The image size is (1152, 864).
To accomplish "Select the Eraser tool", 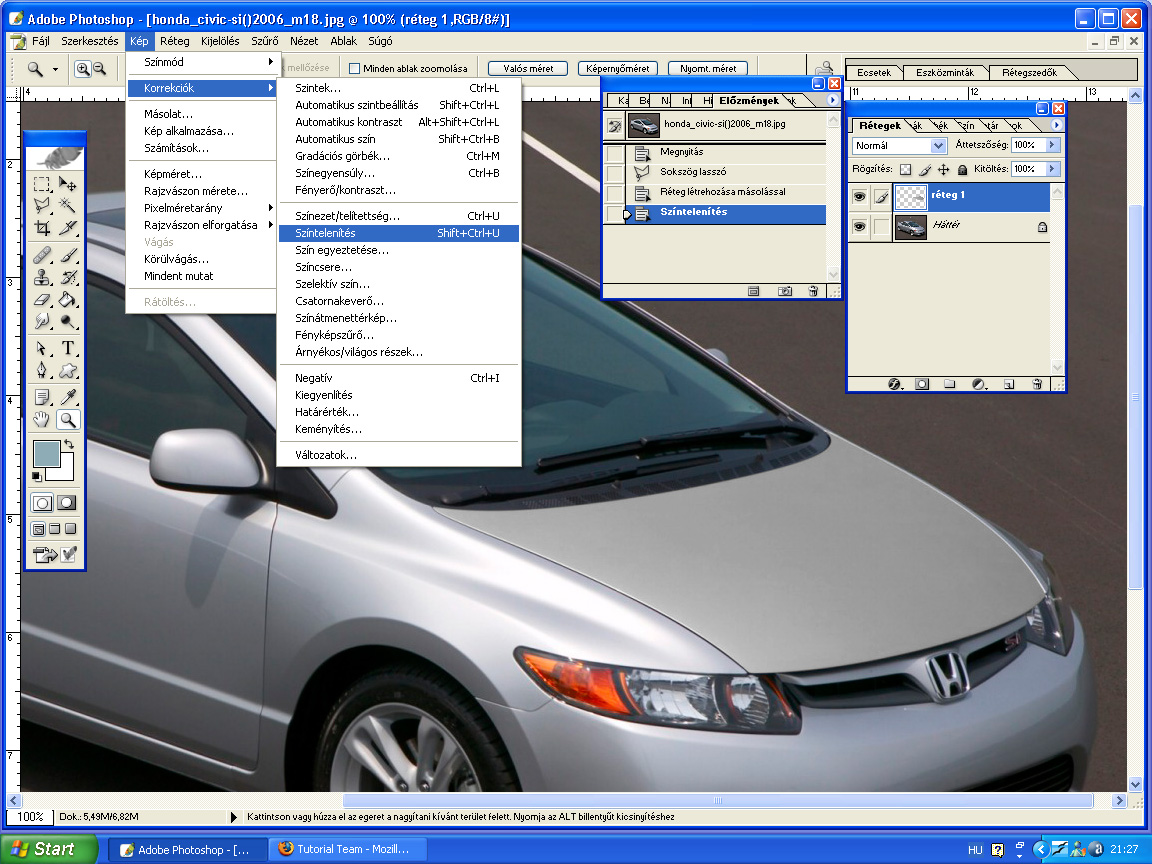I will (42, 299).
